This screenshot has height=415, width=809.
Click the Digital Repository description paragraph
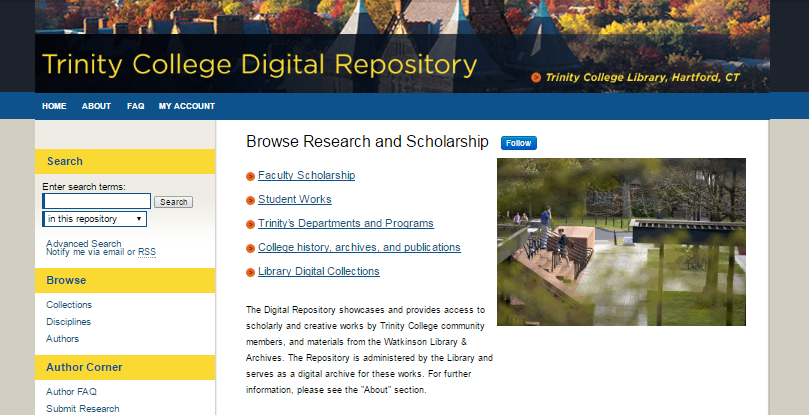pyautogui.click(x=369, y=349)
